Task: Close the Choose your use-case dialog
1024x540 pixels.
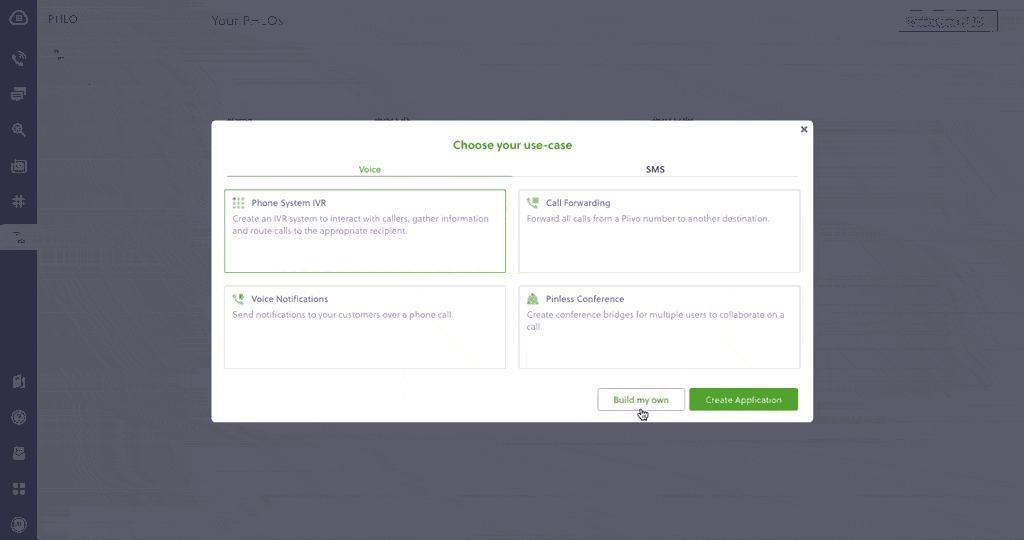Action: (x=804, y=129)
